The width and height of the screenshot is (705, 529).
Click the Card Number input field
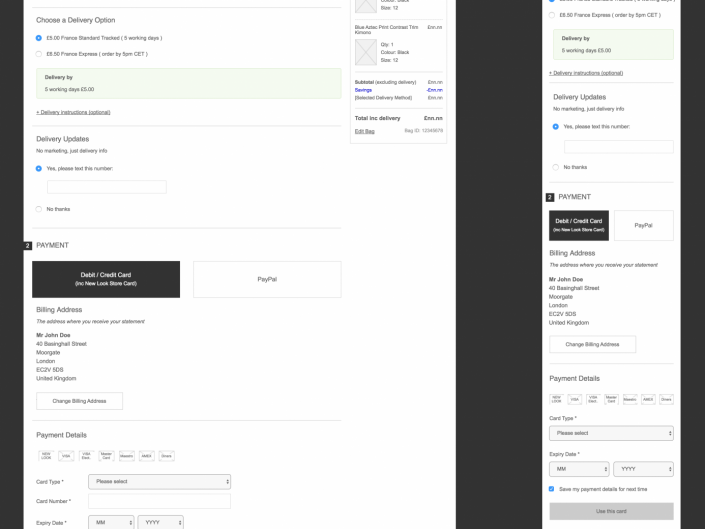coord(159,501)
